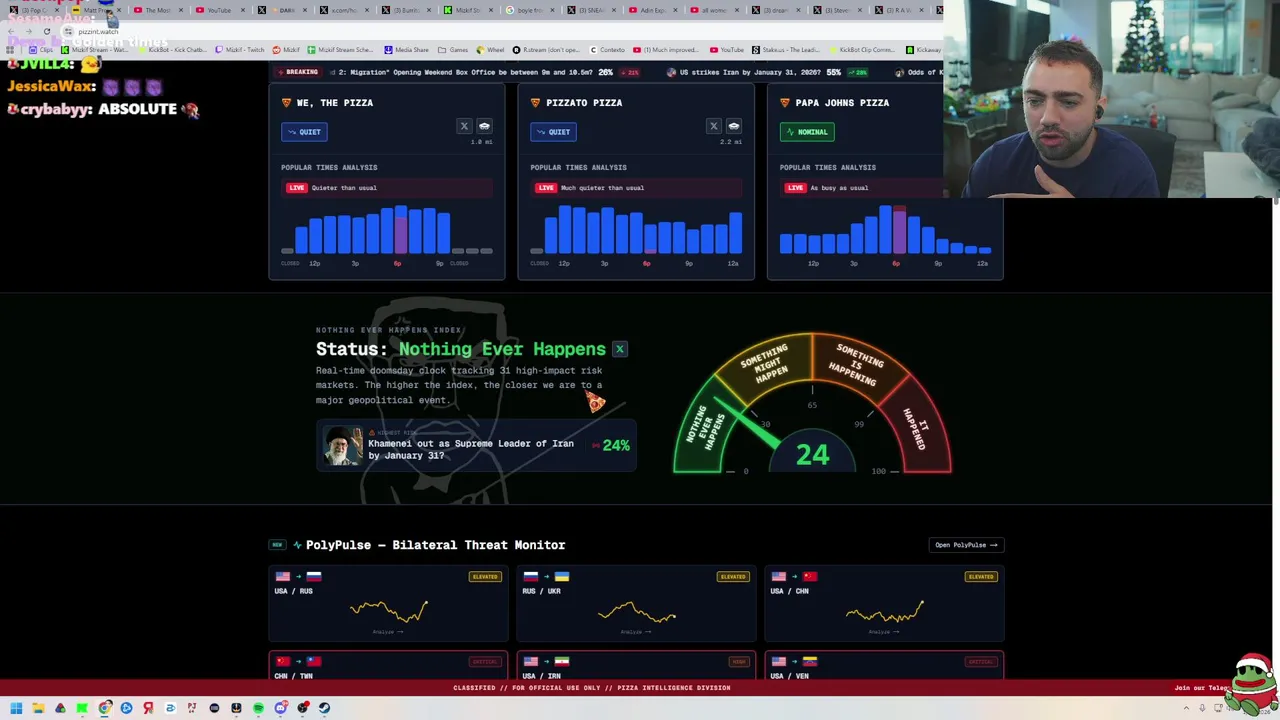The image size is (1280, 720).
Task: Open File Explorer from the taskbar
Action: point(38,708)
